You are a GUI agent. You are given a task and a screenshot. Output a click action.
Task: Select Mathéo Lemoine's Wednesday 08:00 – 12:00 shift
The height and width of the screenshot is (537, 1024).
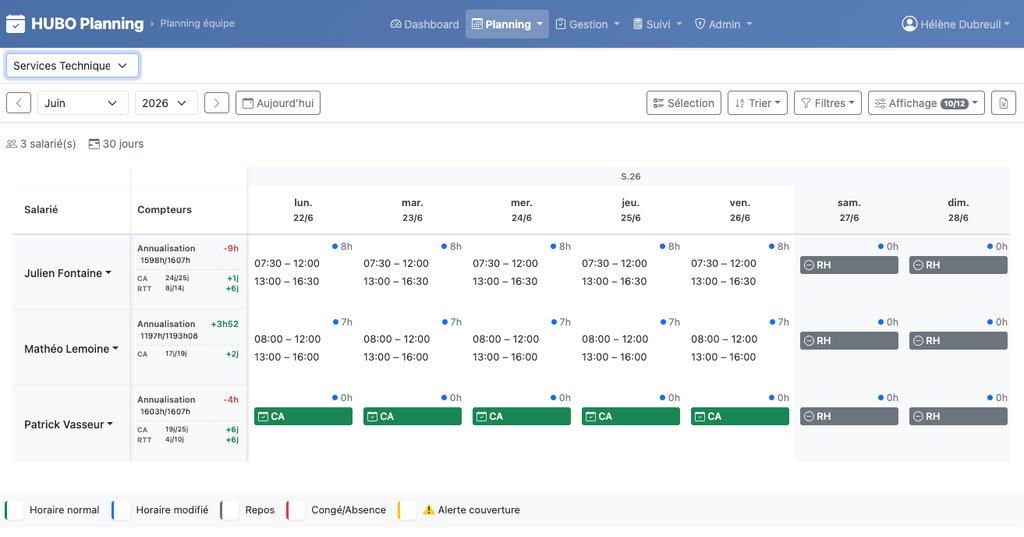(505, 339)
